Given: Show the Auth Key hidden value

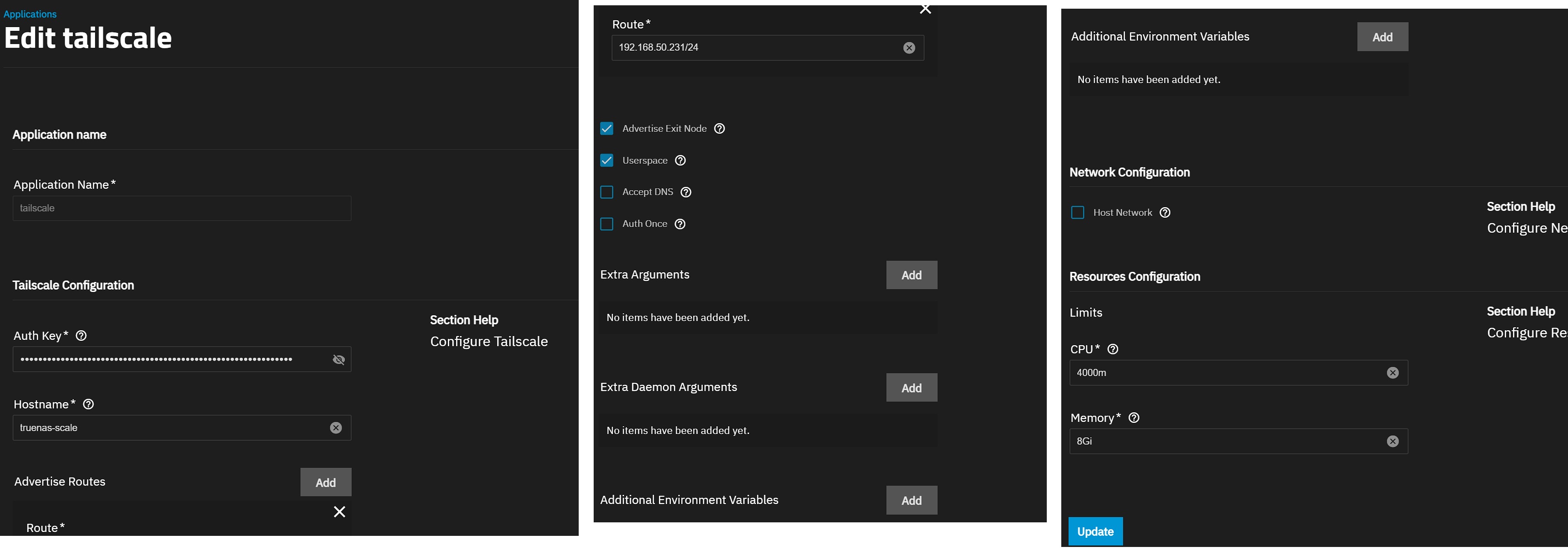Looking at the screenshot, I should tap(339, 359).
